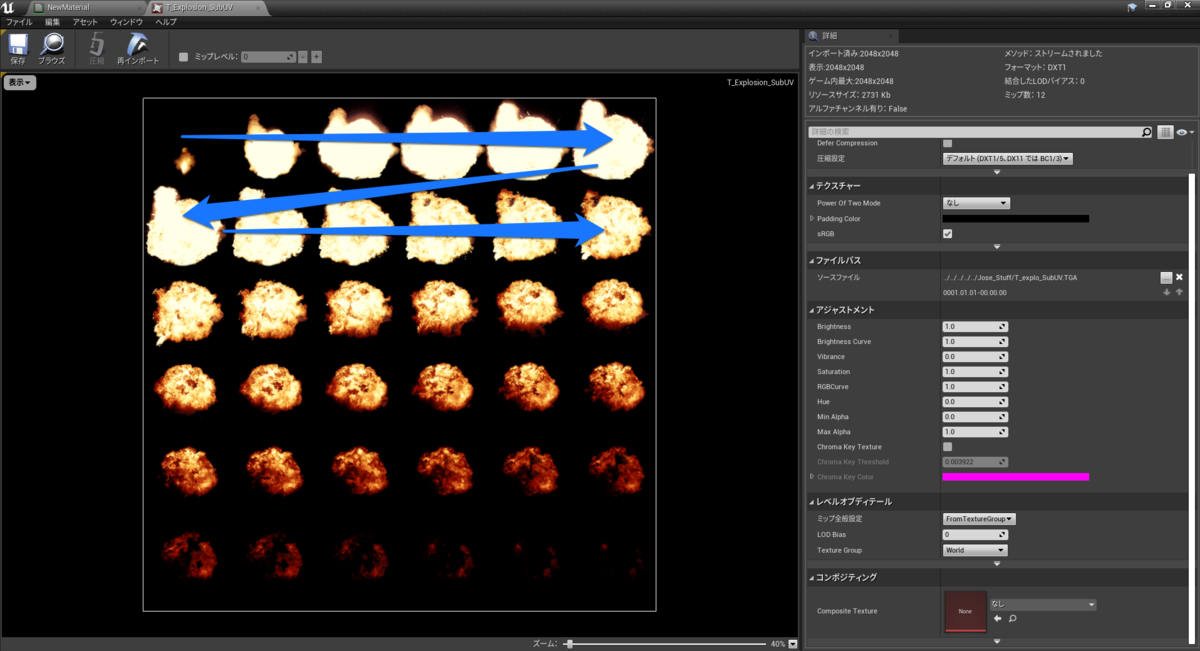This screenshot has height=651, width=1200.
Task: Open the eye view options in 詳細
Action: [1185, 132]
